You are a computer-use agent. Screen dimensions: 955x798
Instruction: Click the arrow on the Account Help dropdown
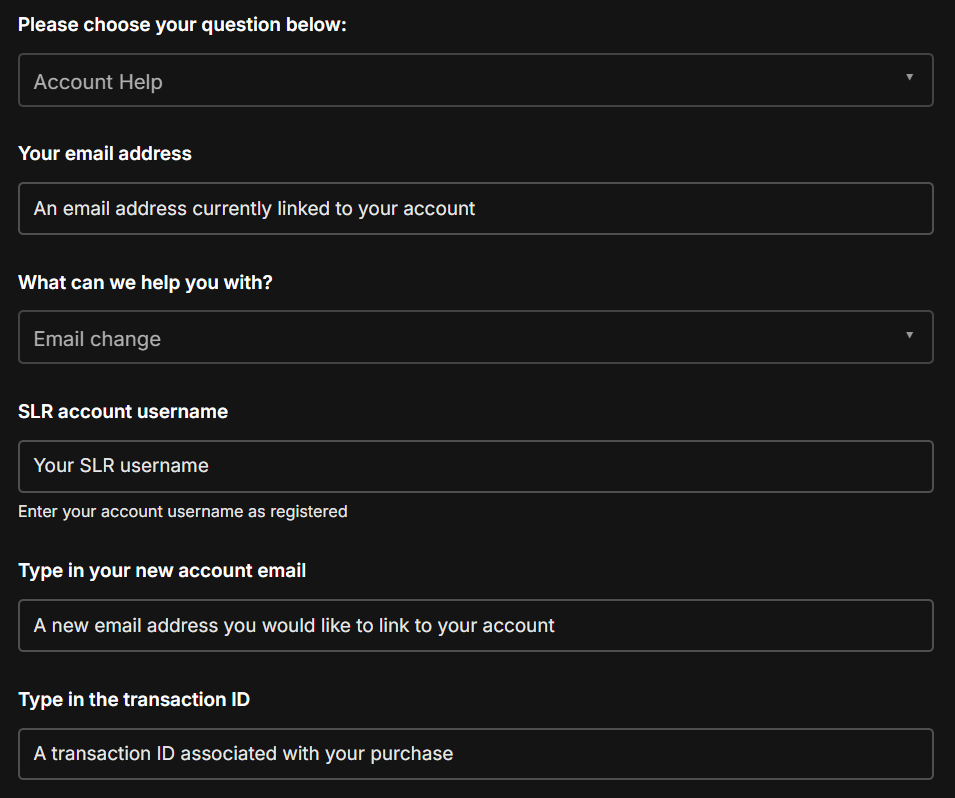click(x=909, y=78)
